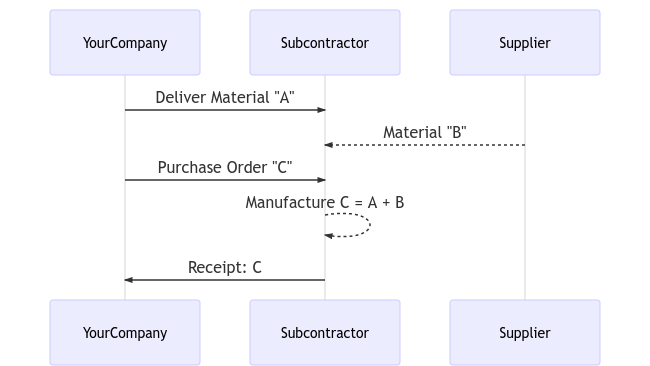Click the arrowhead of the Receipt: C arrow

[x=129, y=280]
